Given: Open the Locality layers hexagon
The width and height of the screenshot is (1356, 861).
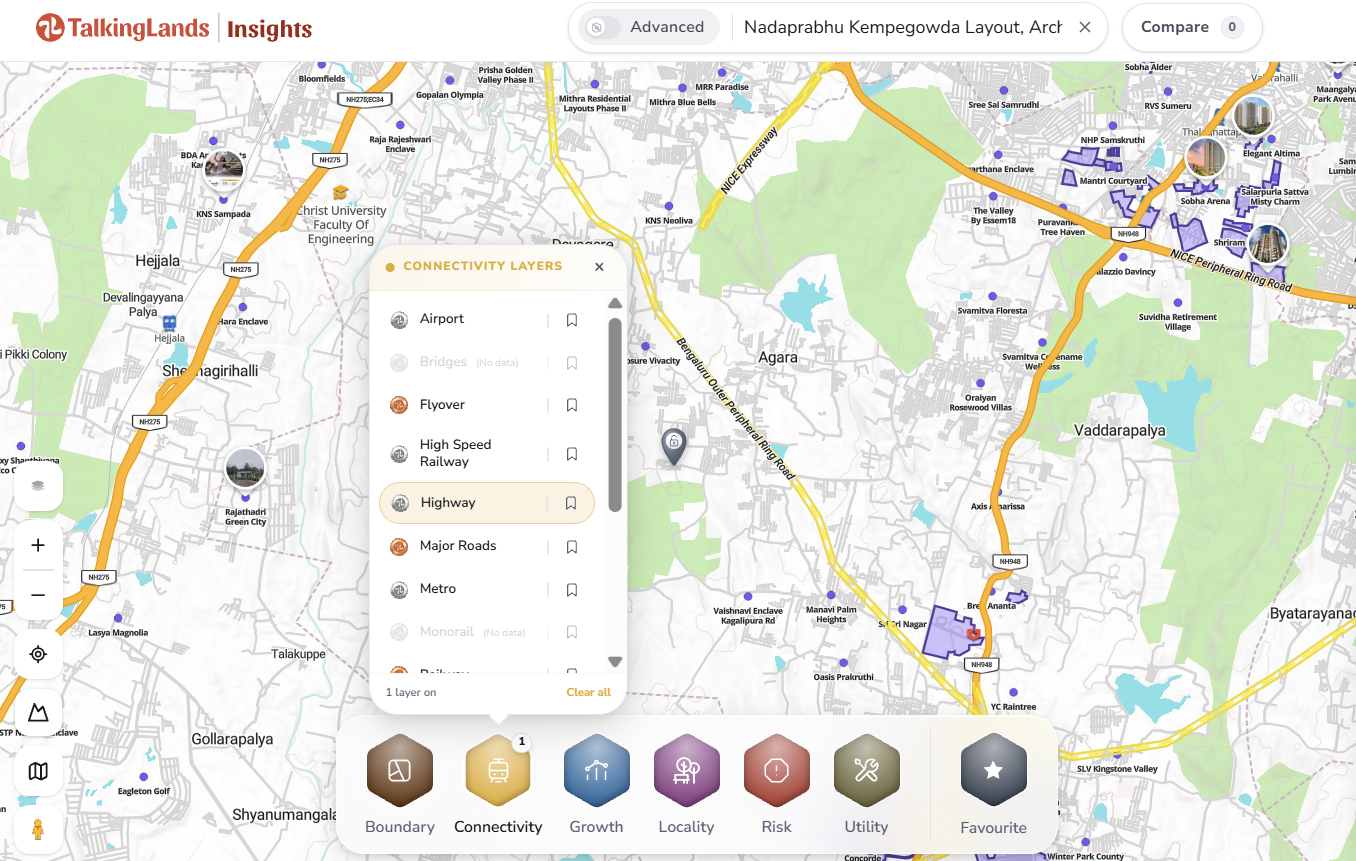Looking at the screenshot, I should pos(687,770).
